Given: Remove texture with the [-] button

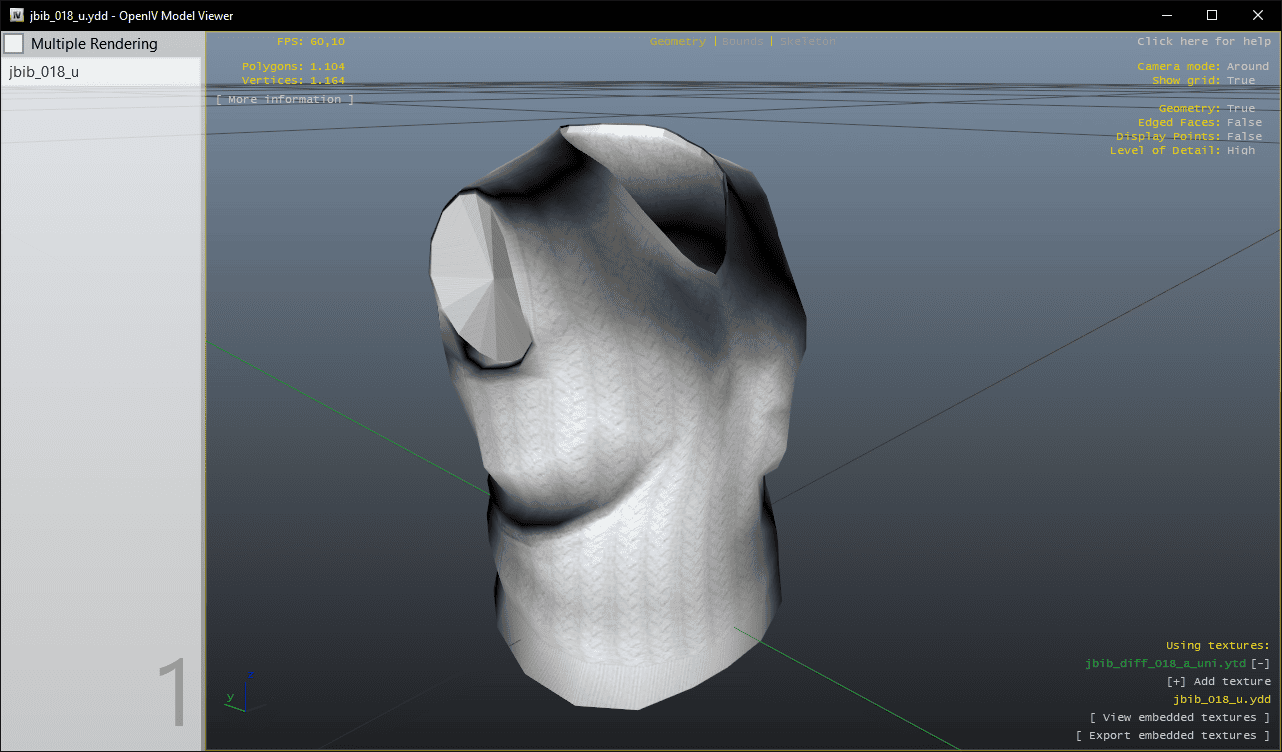Looking at the screenshot, I should [1260, 664].
